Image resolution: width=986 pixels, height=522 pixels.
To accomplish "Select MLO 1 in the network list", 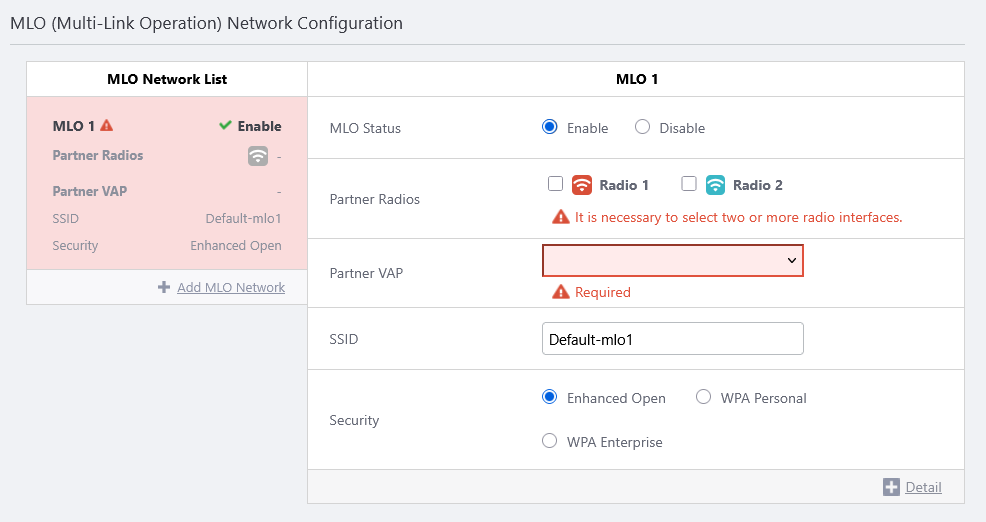I will click(x=73, y=126).
